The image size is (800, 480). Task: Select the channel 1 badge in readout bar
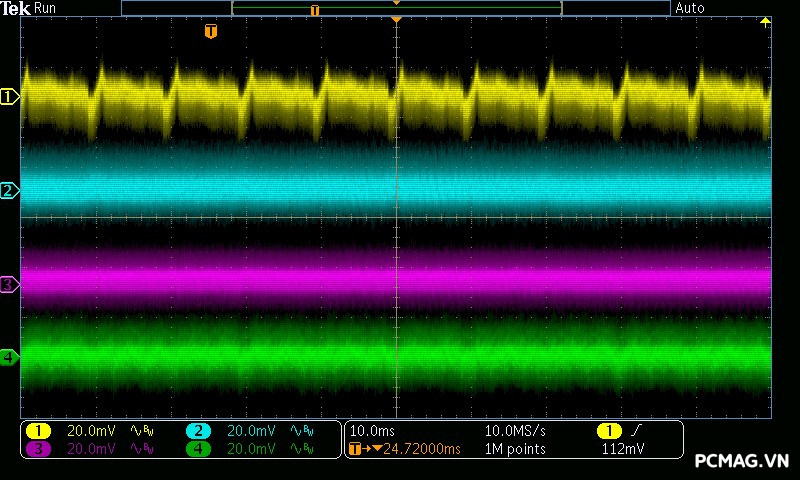coord(38,431)
